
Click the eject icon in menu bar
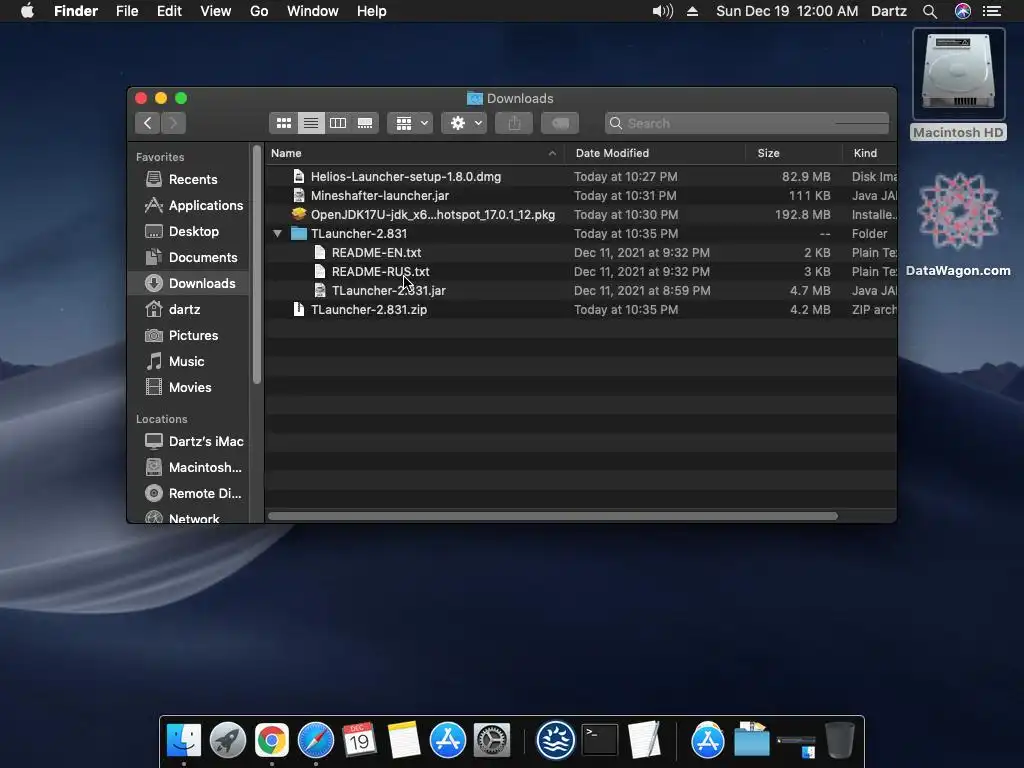tap(692, 11)
